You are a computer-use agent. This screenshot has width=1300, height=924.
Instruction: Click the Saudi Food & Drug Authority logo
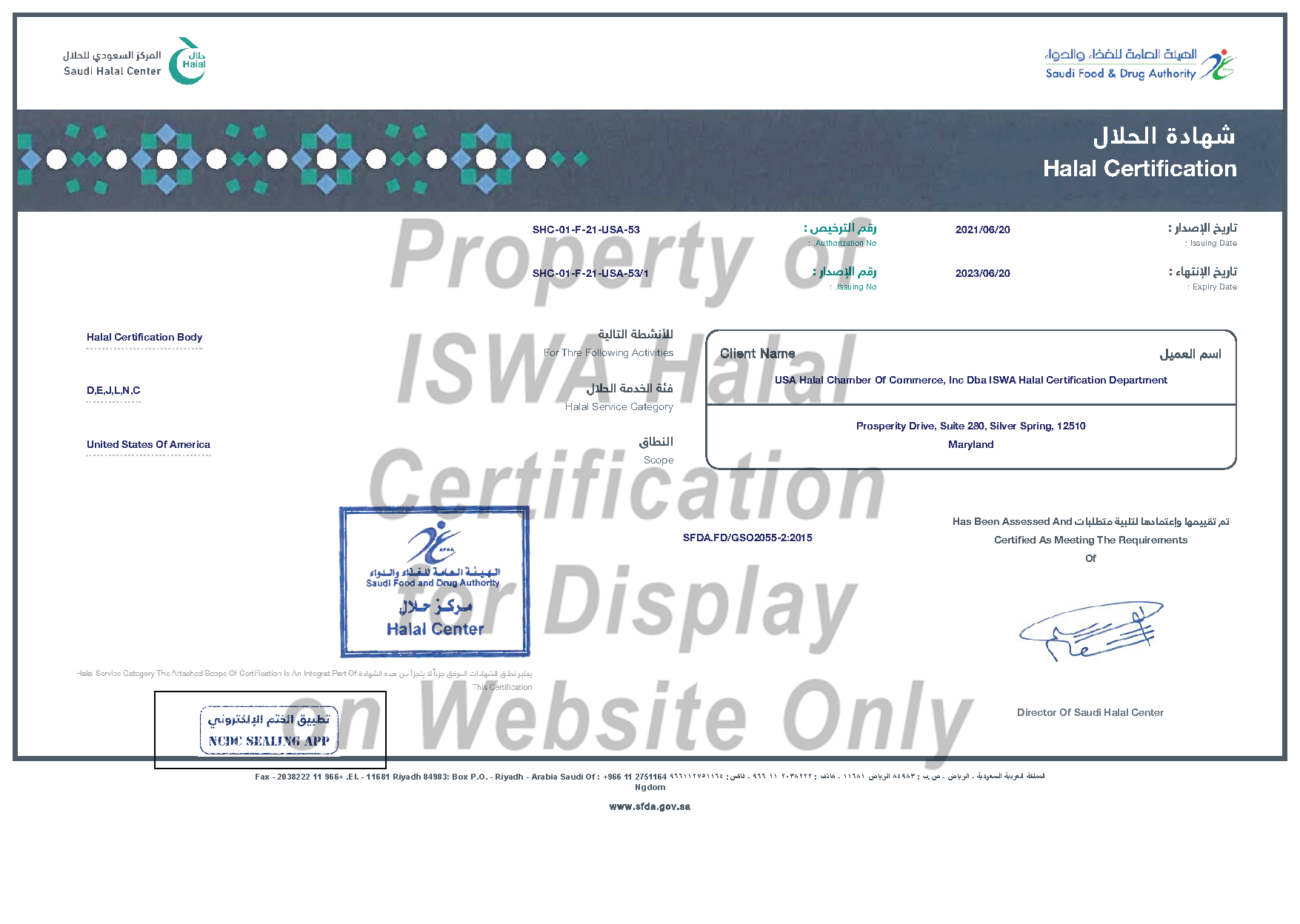pyautogui.click(x=1141, y=64)
